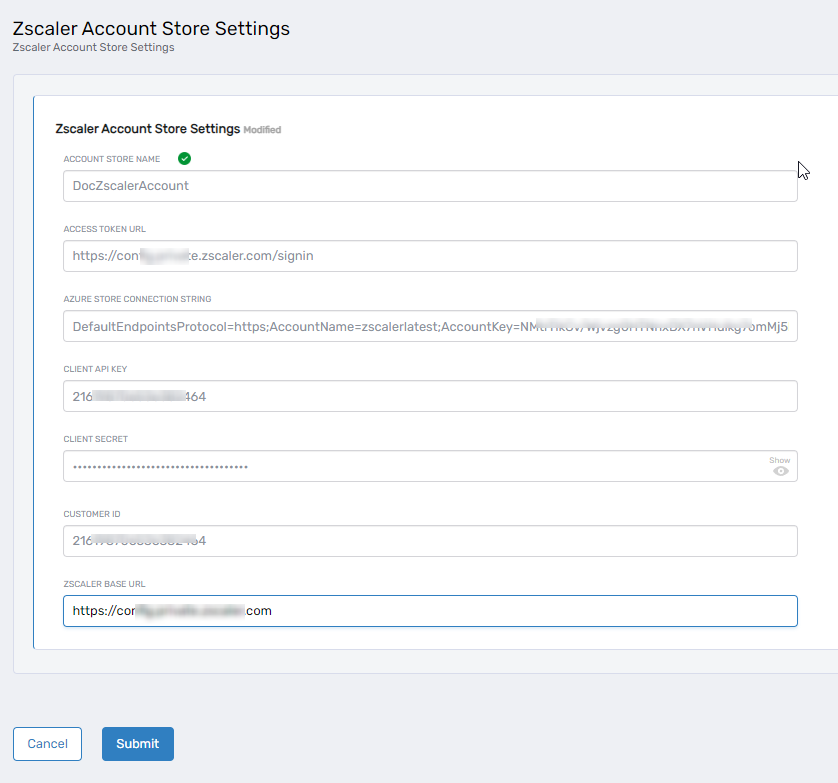
Task: Click the ACCESS TOKEN URL label
Action: tap(105, 229)
